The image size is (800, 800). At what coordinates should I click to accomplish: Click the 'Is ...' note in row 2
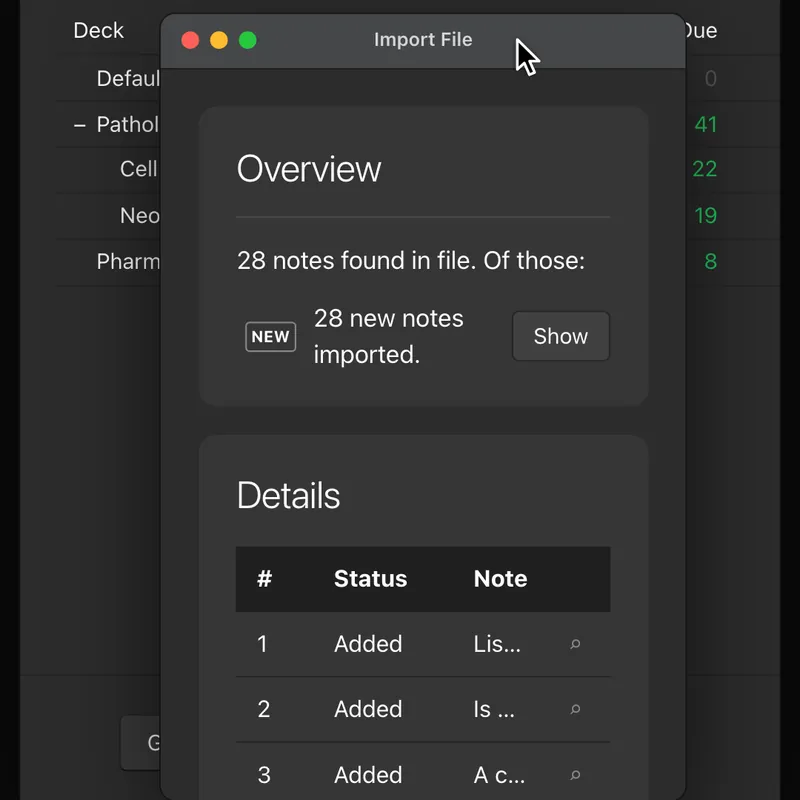[x=494, y=709]
